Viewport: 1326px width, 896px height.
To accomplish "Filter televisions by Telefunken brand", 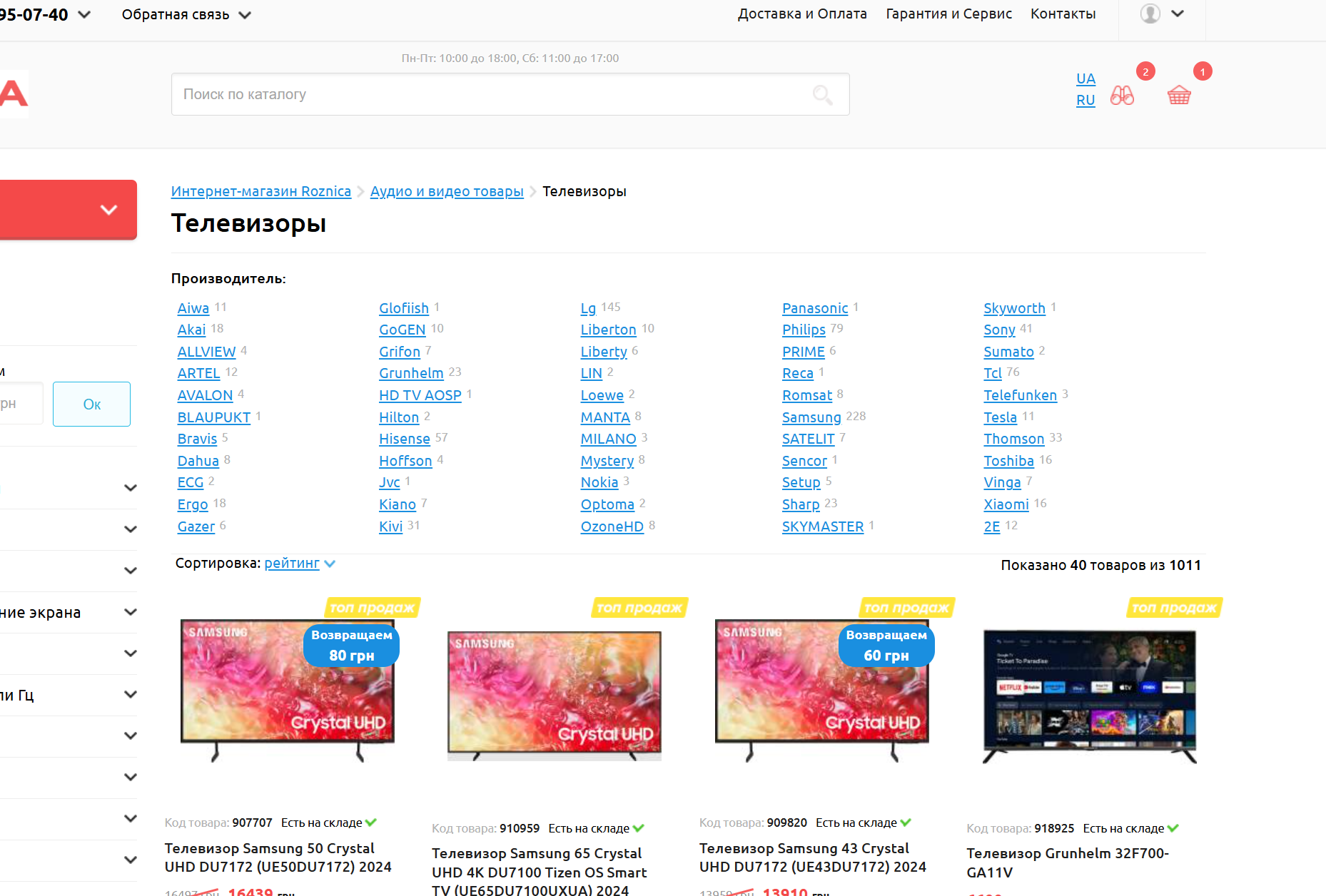I will pos(1020,395).
